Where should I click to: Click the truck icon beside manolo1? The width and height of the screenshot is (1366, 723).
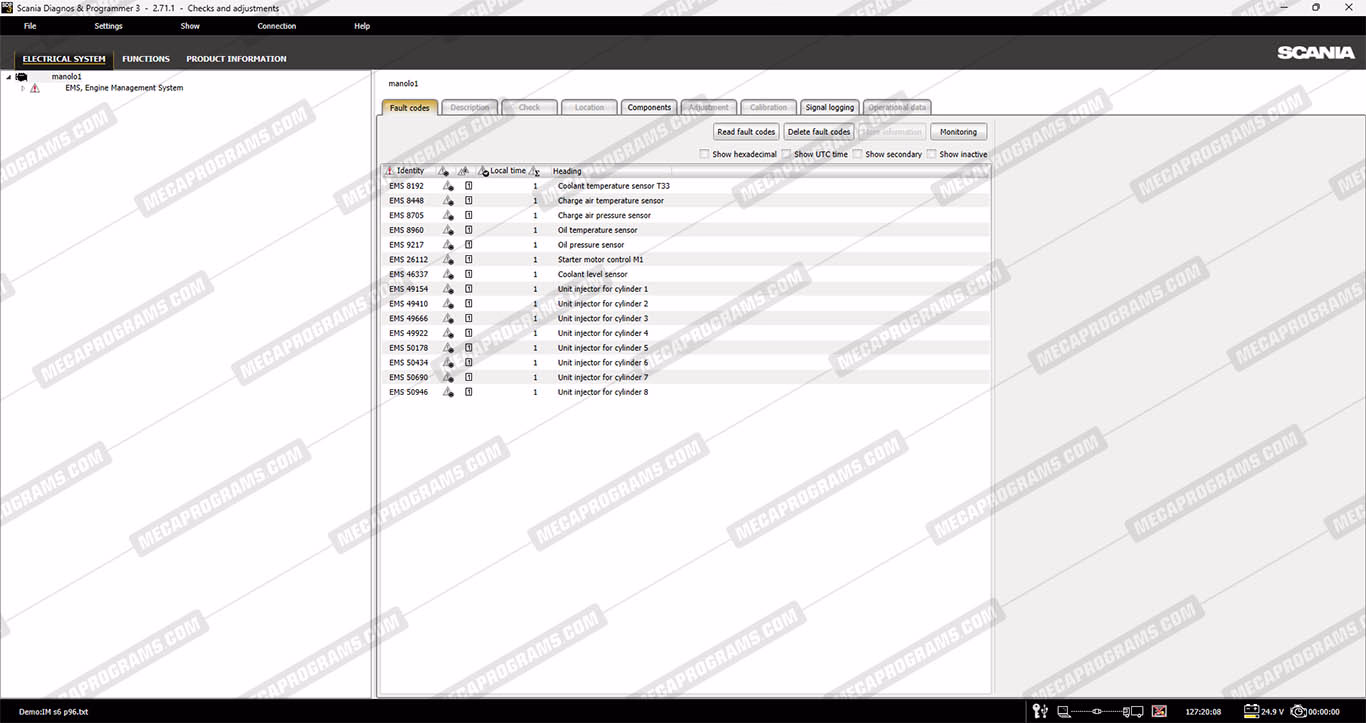(x=21, y=77)
